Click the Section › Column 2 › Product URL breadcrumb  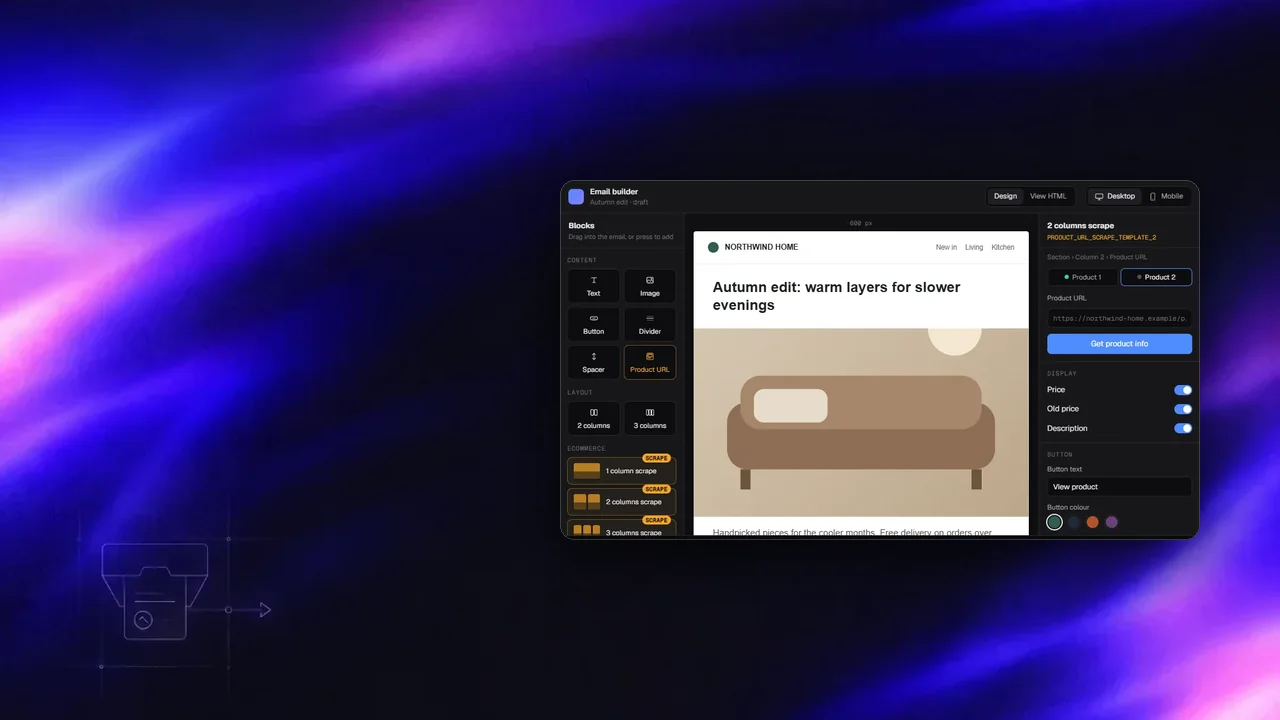tap(1097, 257)
